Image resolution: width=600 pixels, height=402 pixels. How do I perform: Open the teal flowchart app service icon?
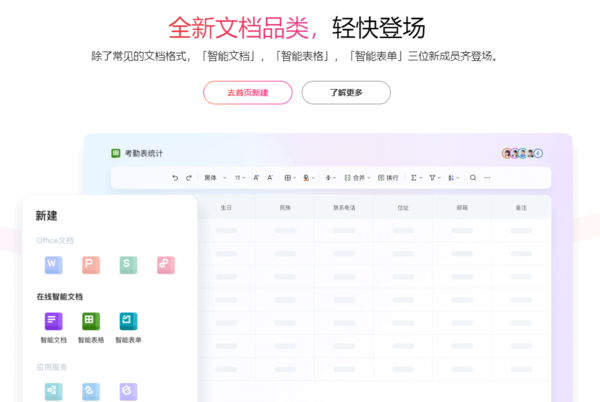(54, 392)
